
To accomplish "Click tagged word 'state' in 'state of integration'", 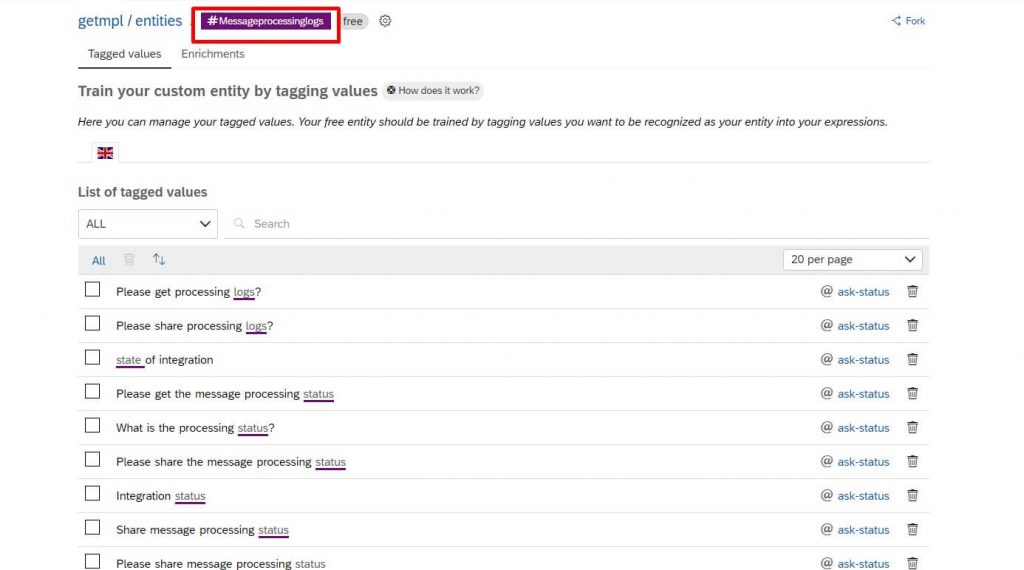I will click(x=129, y=360).
